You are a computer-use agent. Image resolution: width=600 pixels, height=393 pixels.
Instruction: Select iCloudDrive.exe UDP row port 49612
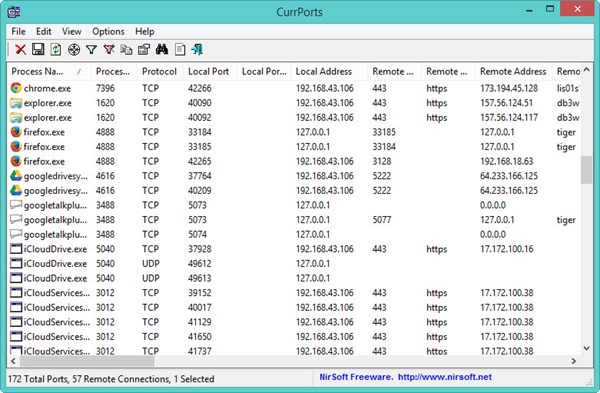294,263
